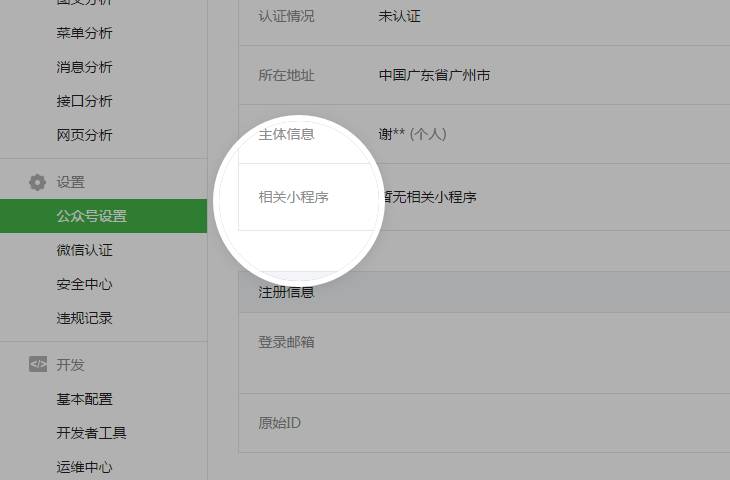Select the highlighted 公众号设置 item
This screenshot has height=480, width=730.
click(x=91, y=216)
